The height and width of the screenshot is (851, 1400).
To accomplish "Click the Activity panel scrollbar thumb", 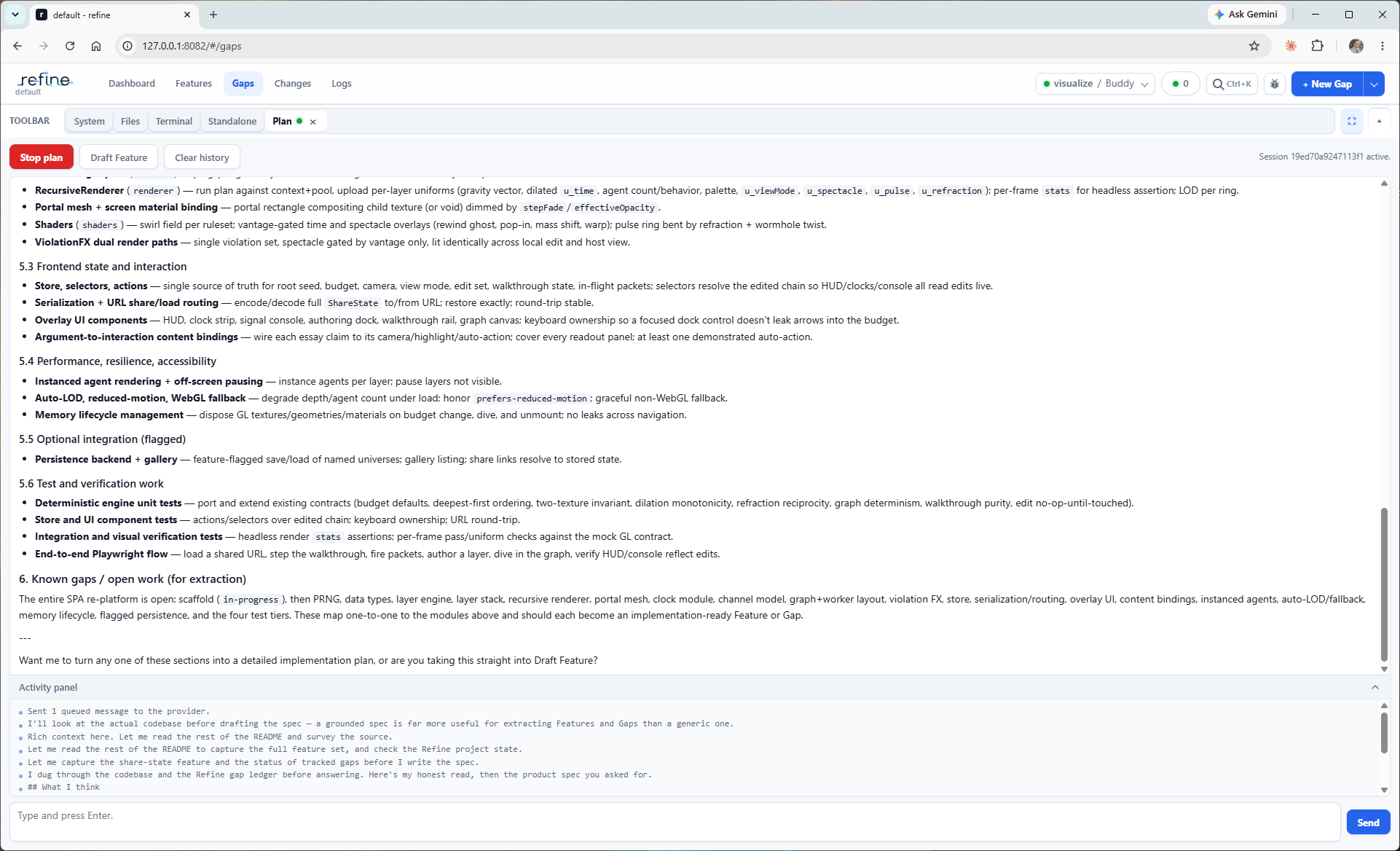I will 1384,733.
